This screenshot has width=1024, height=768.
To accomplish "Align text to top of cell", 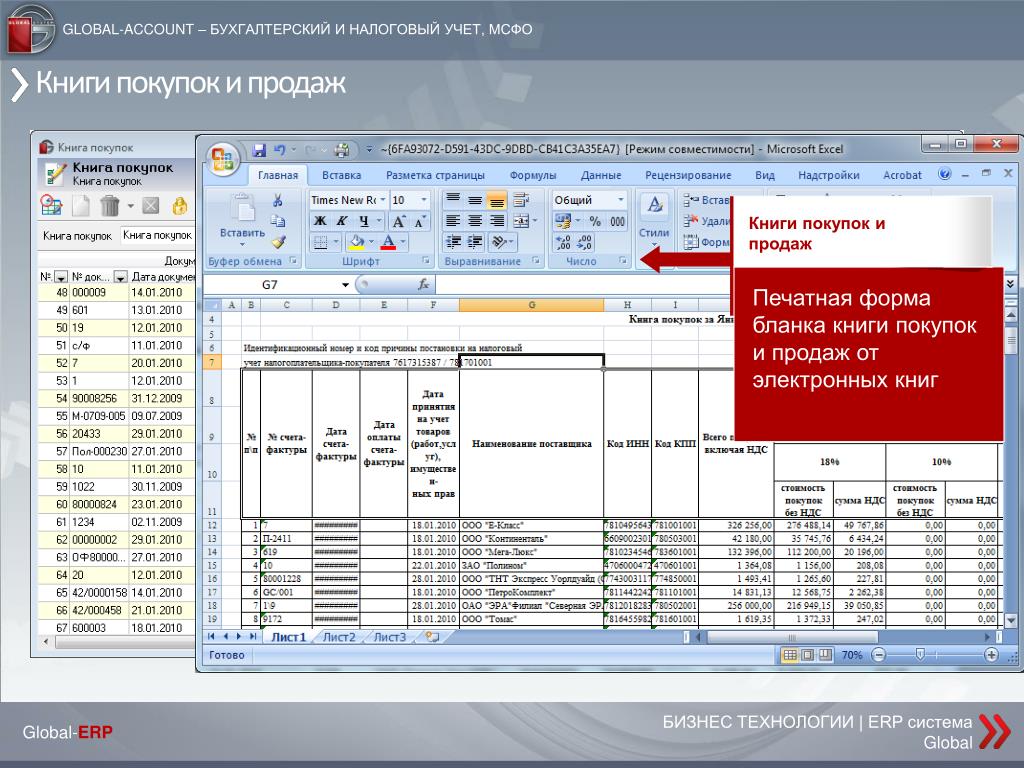I will tap(453, 200).
